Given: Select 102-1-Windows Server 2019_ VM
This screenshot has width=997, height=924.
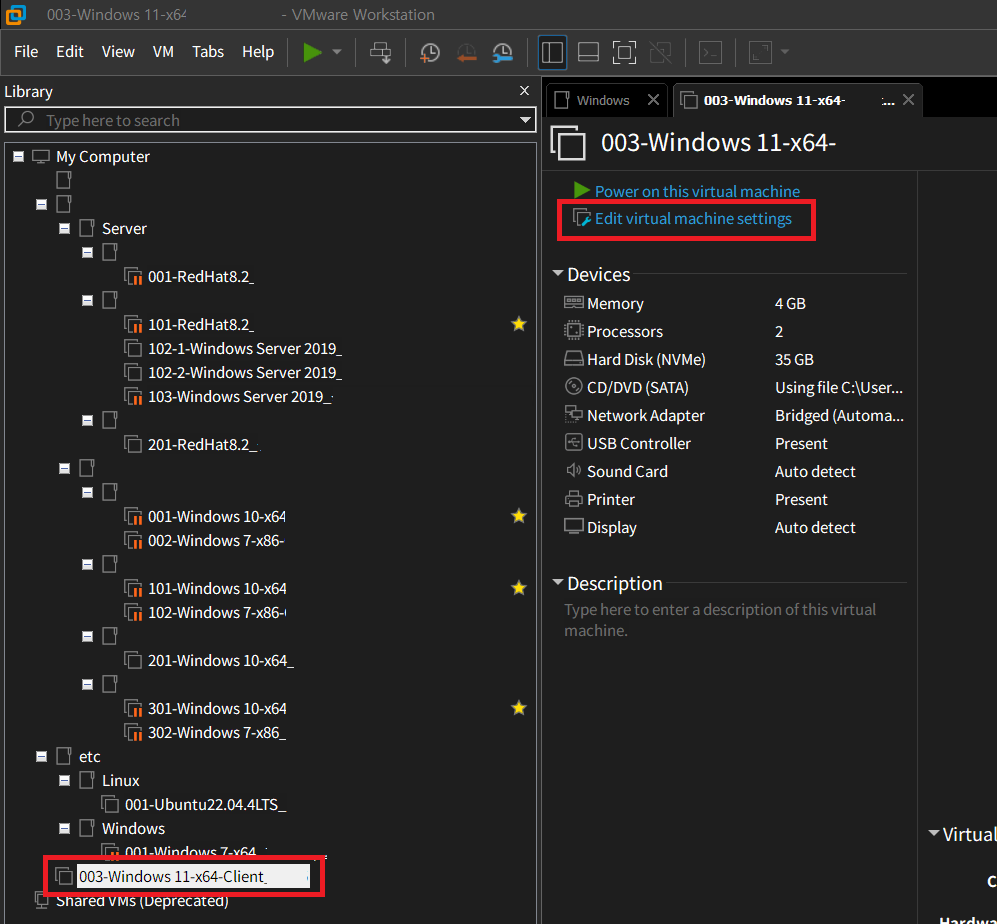Looking at the screenshot, I should (244, 348).
